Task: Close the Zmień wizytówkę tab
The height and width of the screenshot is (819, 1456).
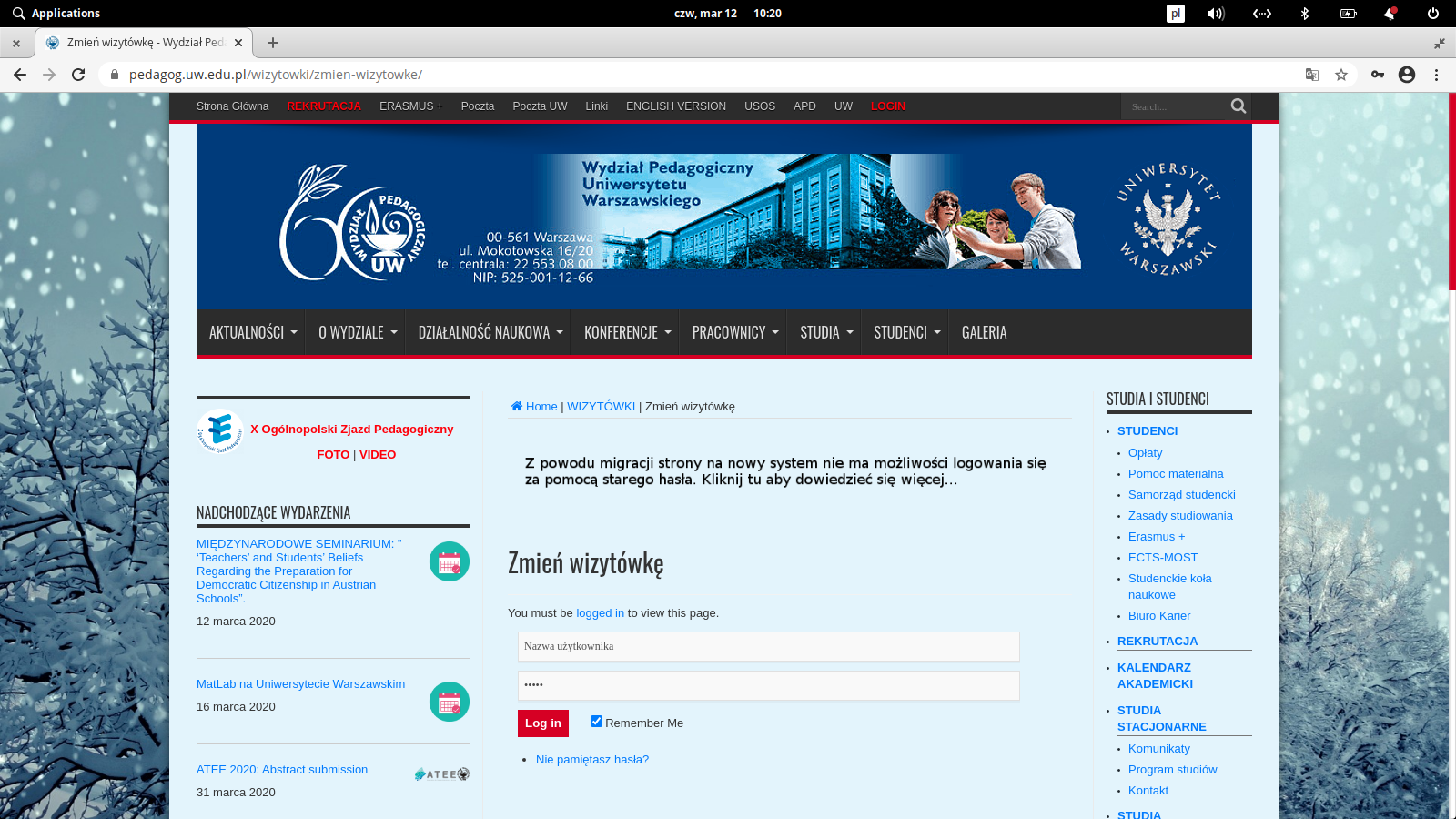Action: point(238,43)
